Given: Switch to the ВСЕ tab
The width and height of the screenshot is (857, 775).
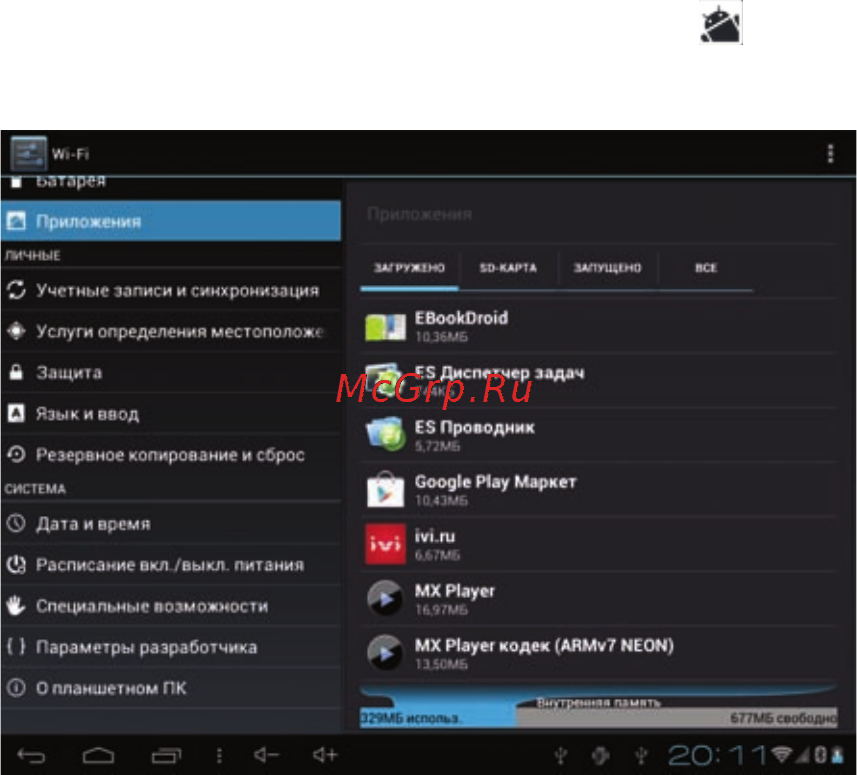Looking at the screenshot, I should tap(706, 268).
